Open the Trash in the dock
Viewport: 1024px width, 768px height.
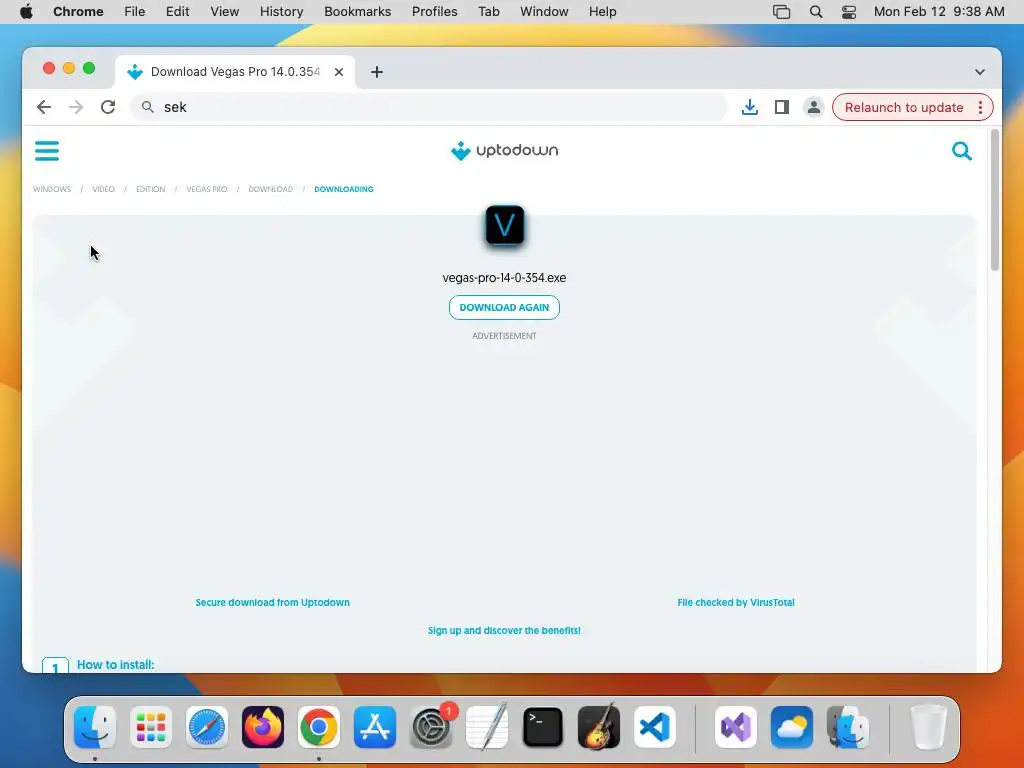point(928,727)
